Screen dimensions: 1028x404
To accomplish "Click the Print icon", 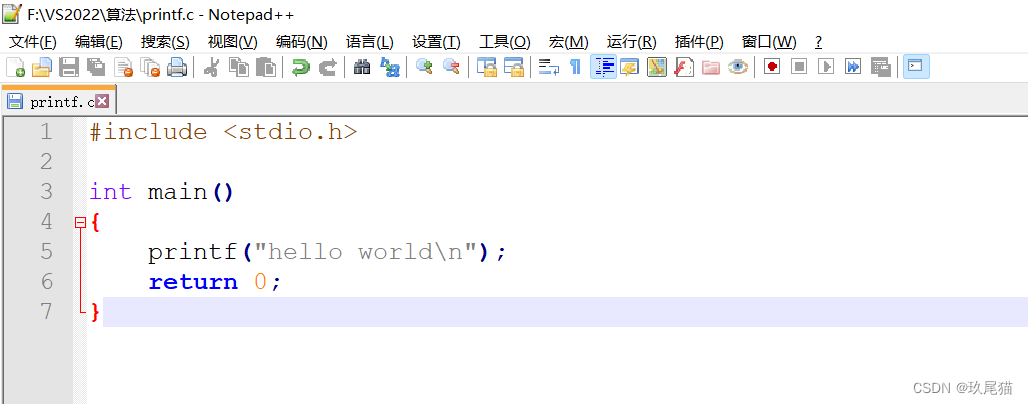I will click(177, 67).
